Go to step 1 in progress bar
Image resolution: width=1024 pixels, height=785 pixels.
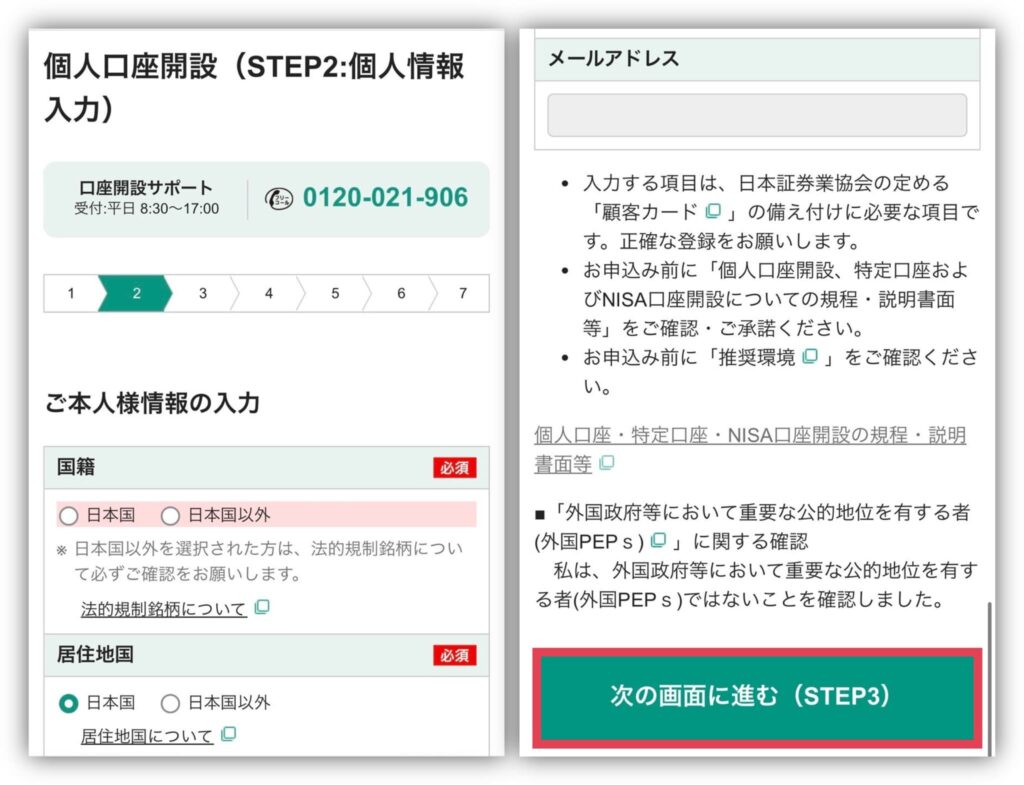point(71,294)
